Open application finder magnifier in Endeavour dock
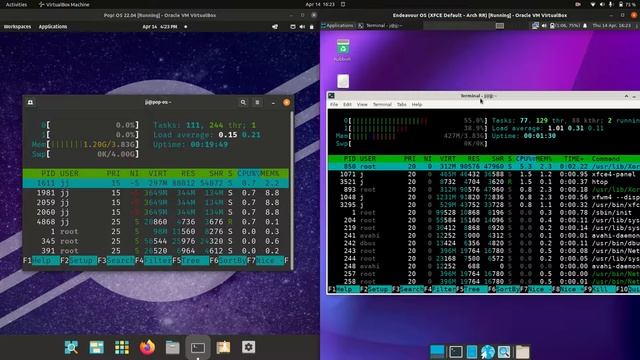 (504, 351)
